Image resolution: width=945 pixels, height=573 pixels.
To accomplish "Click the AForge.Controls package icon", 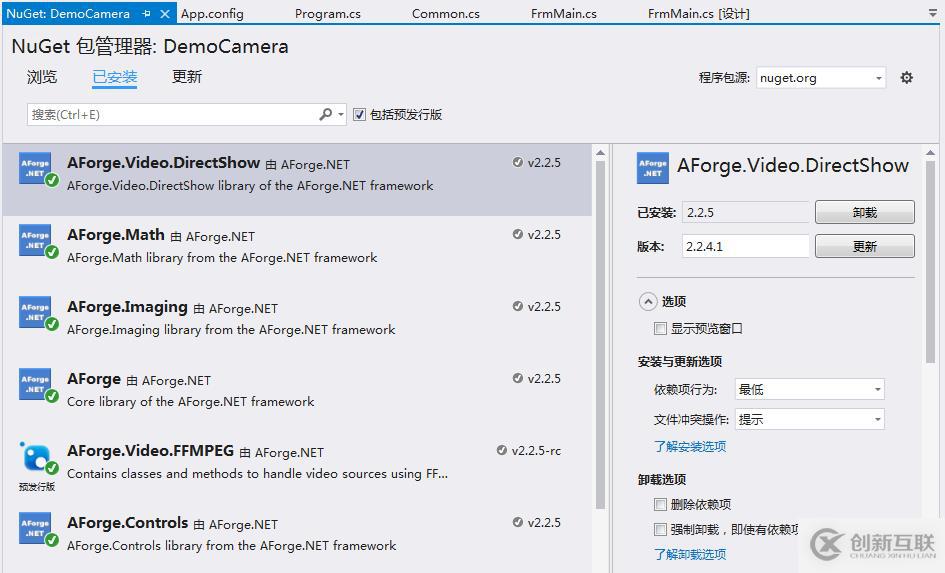I will [x=39, y=529].
